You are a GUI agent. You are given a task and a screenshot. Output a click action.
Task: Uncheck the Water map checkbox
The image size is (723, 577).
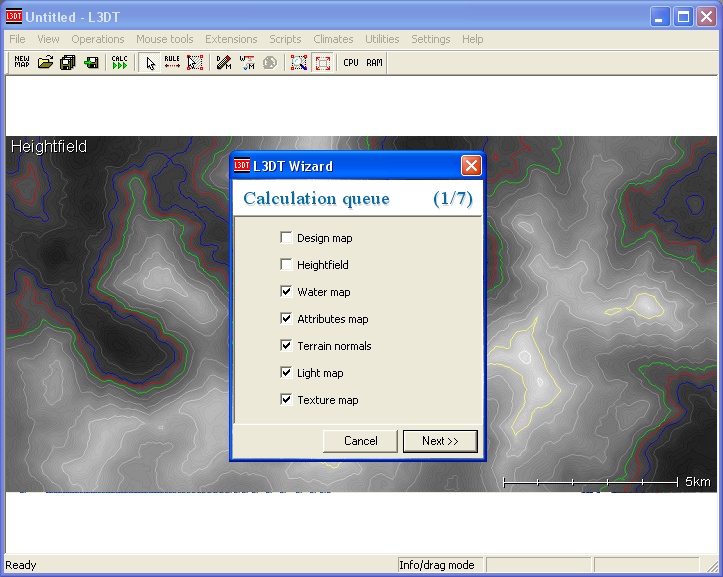287,292
